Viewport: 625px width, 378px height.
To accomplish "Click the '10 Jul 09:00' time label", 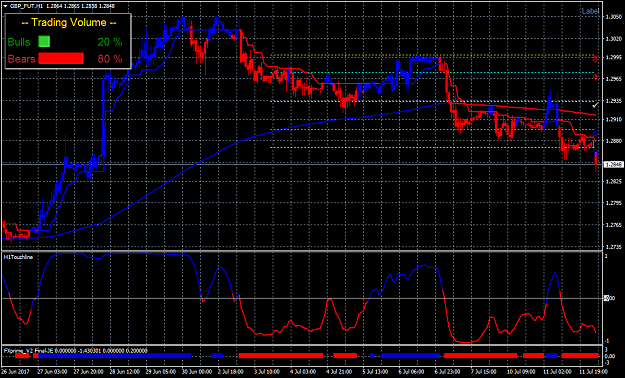I will (x=521, y=372).
